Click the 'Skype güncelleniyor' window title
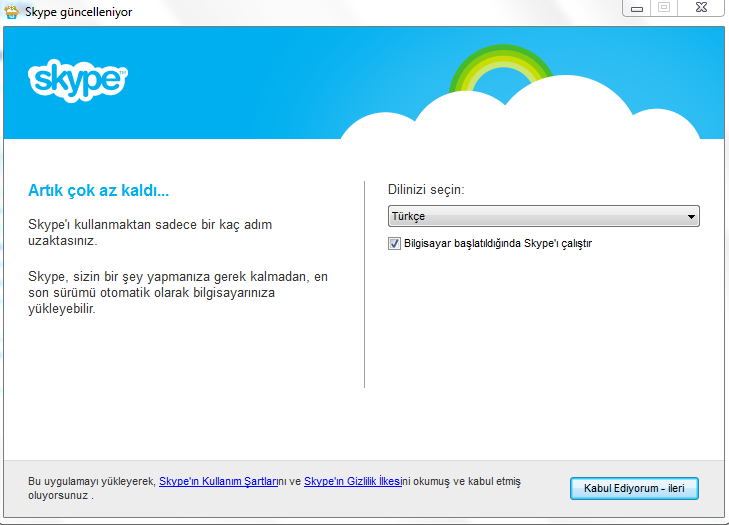729x525 pixels. pos(79,12)
